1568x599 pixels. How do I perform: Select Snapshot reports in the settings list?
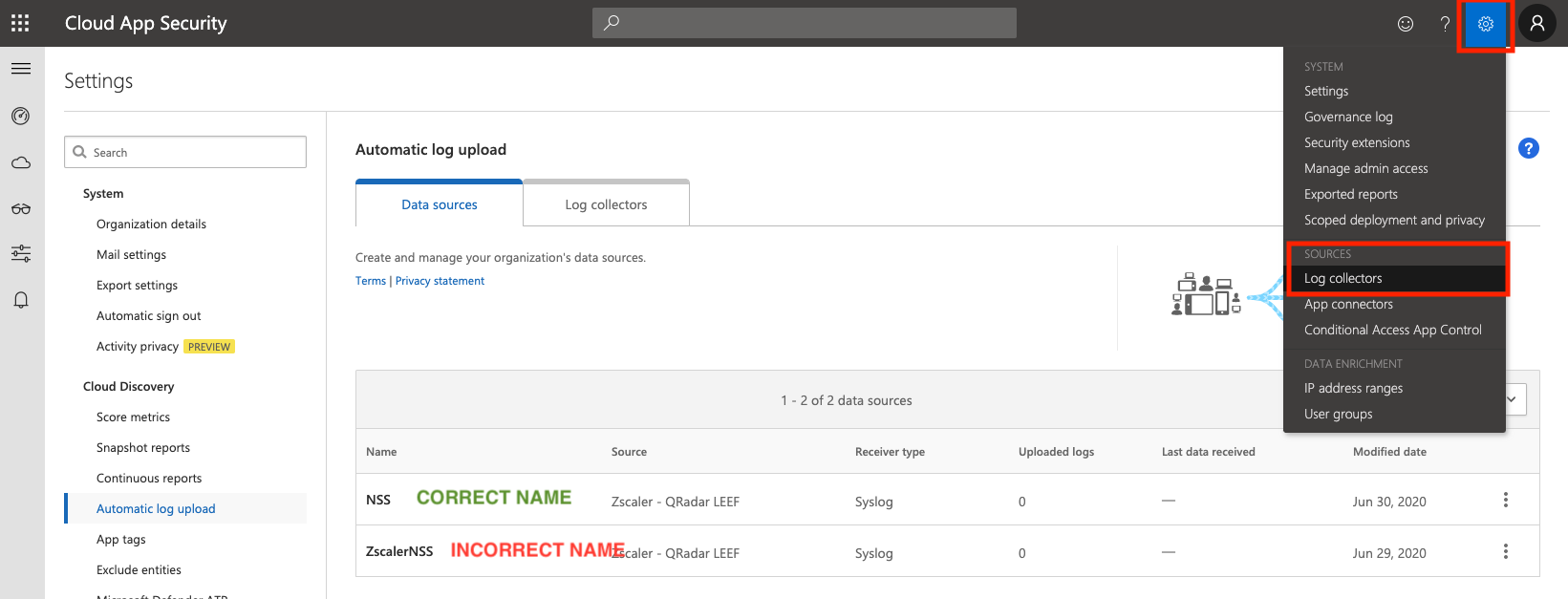[143, 447]
